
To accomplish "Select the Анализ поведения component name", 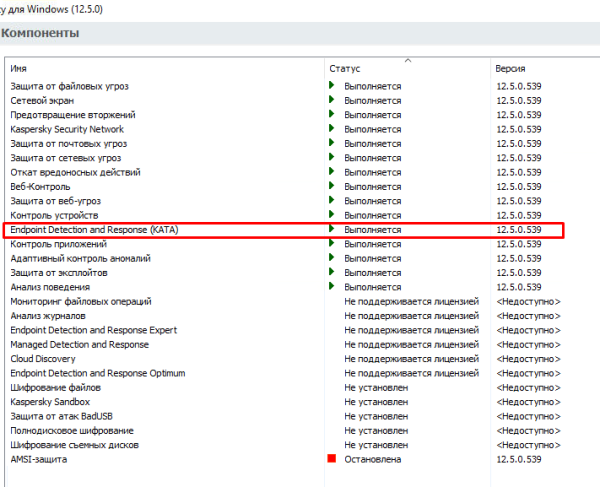I will coord(50,287).
